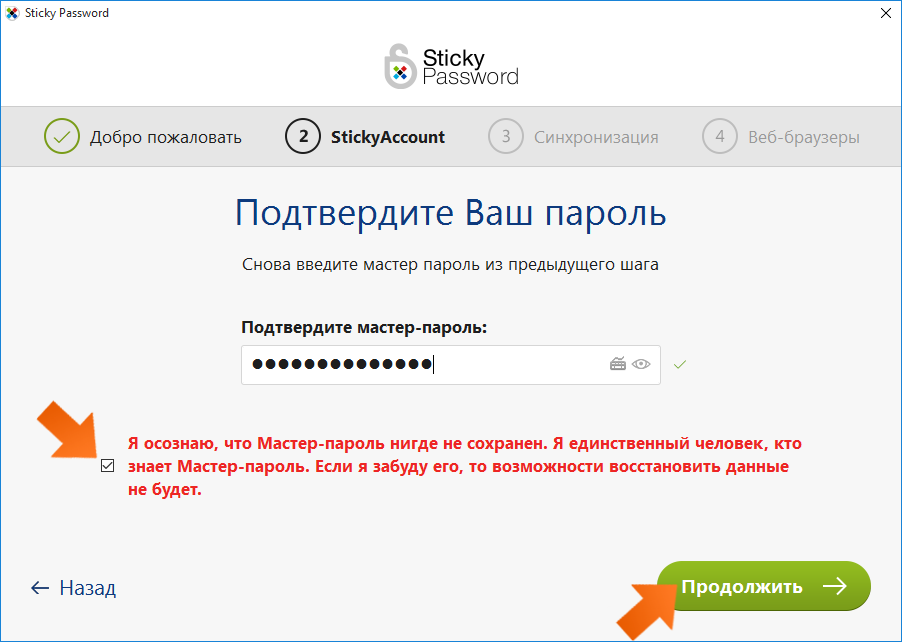Click the Подтвердите мастер-пароль label

pos(364,327)
